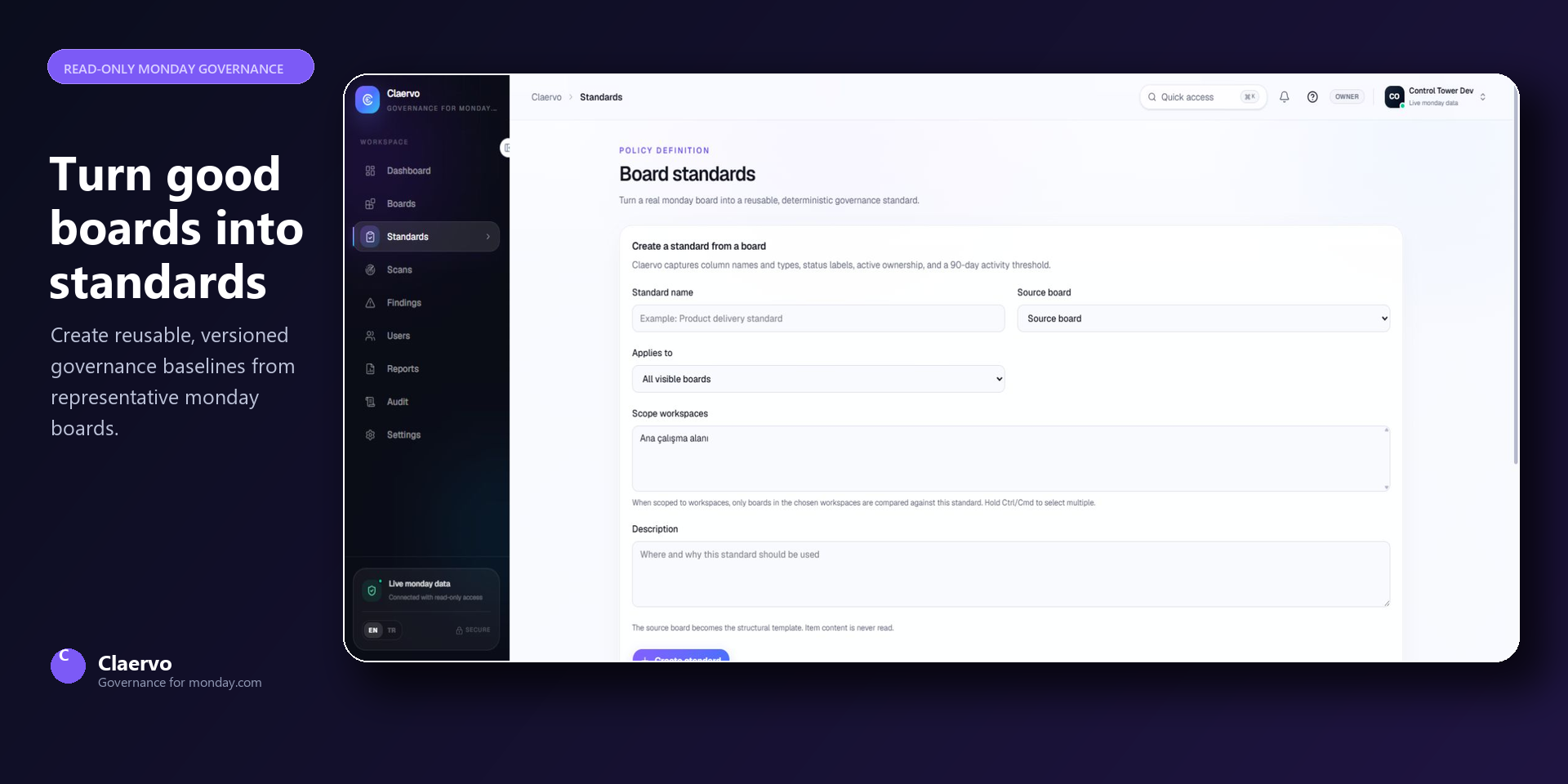Focus the Quick access search field

click(x=1203, y=97)
